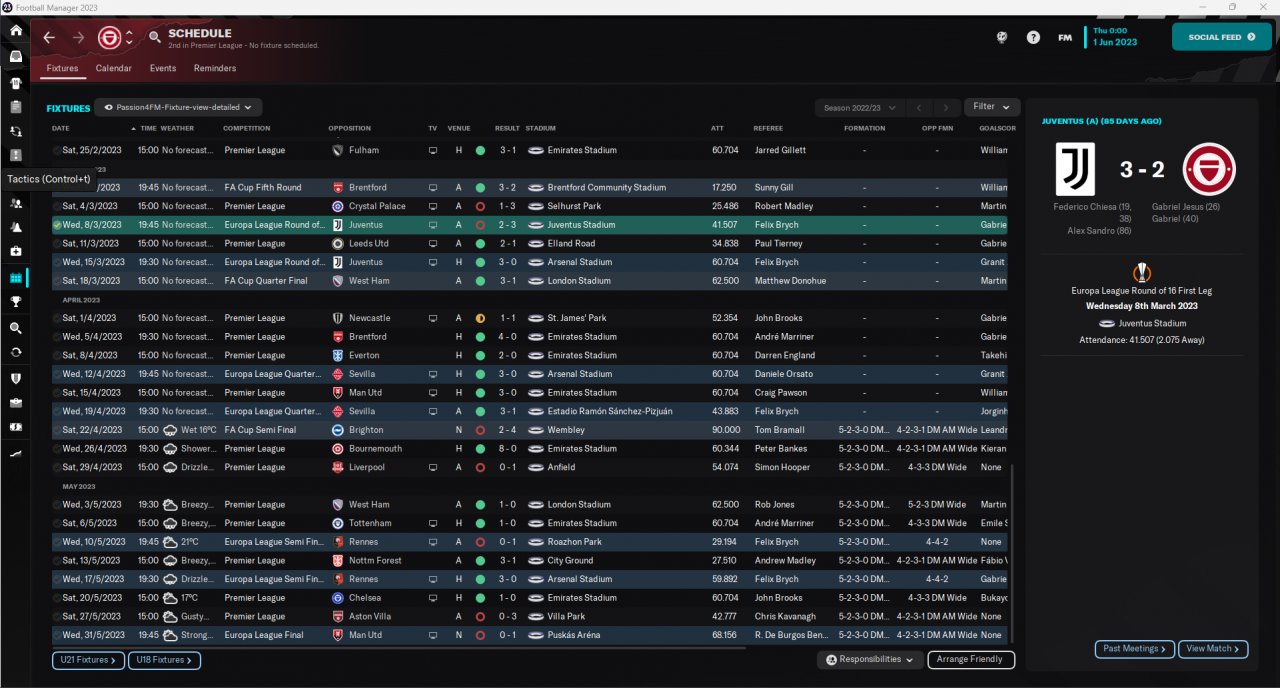Image resolution: width=1280 pixels, height=688 pixels.
Task: Open the Filter dropdown
Action: (992, 106)
